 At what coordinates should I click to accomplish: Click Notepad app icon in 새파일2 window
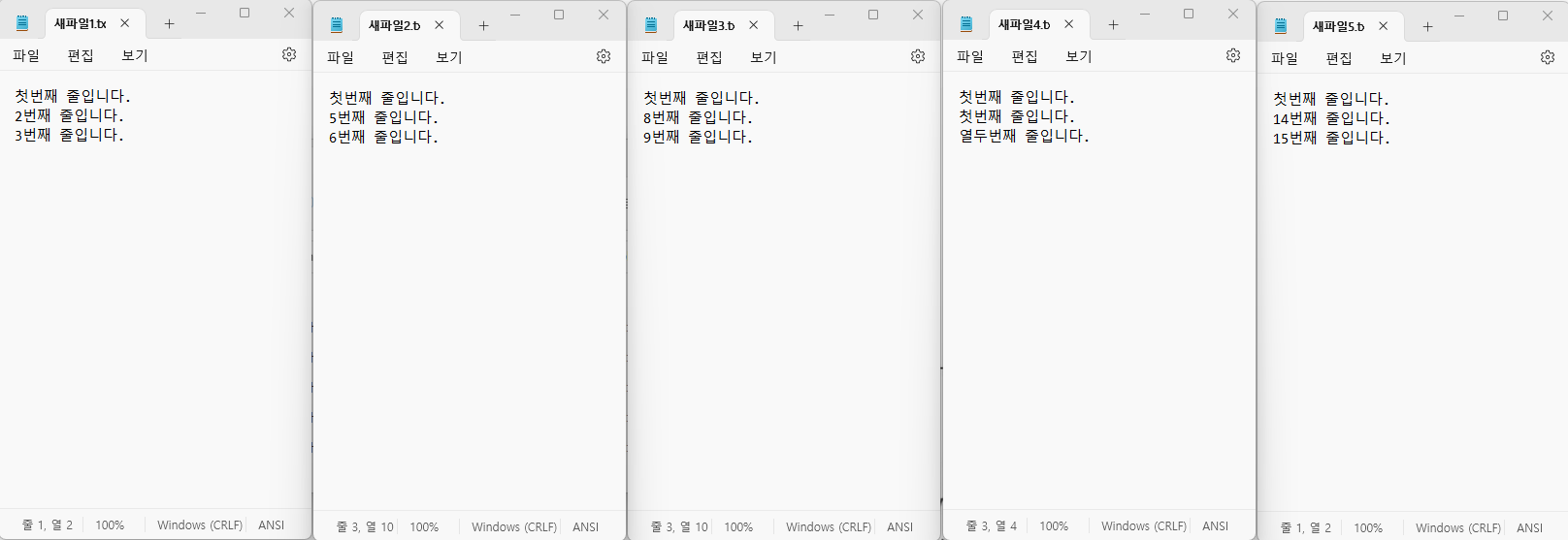click(337, 25)
